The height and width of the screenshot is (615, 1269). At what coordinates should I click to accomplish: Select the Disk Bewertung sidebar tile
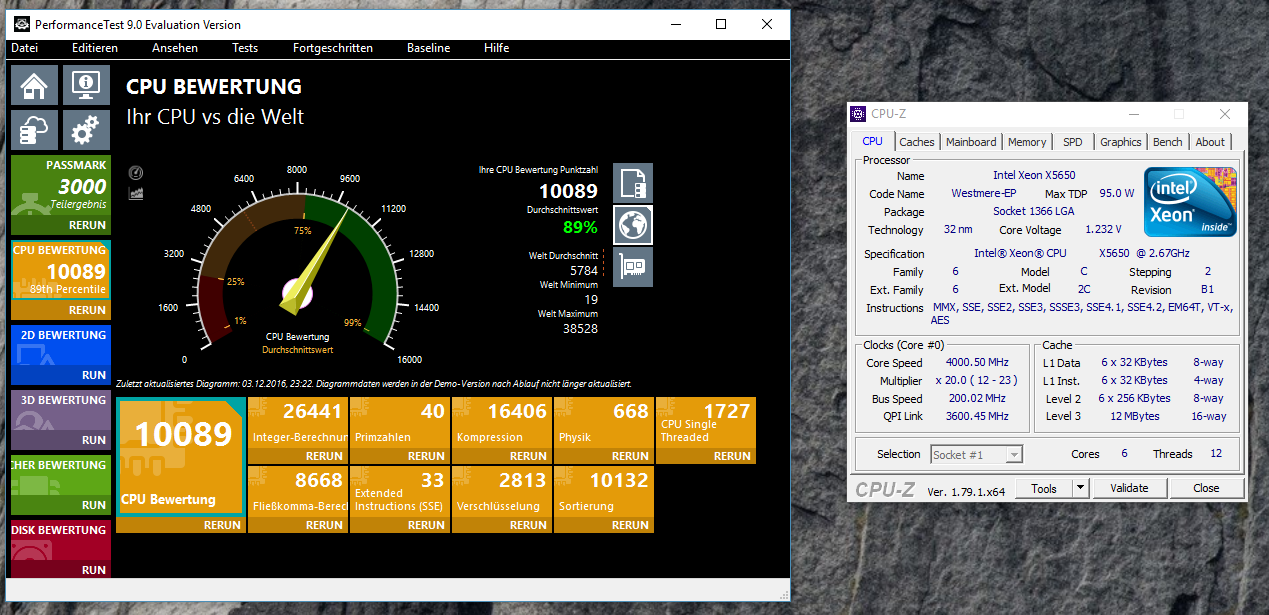(60, 541)
